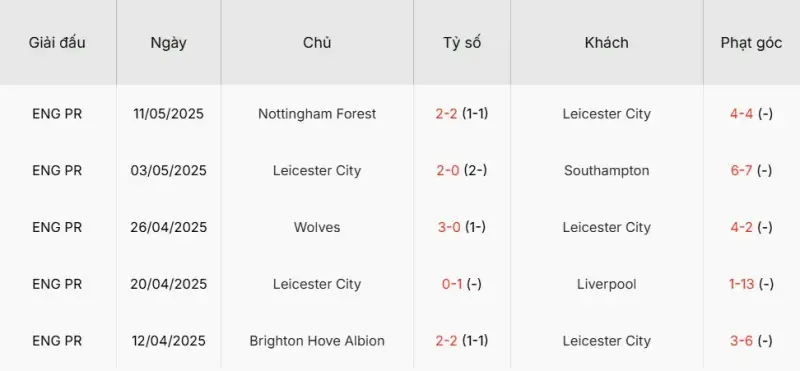Click the 6-7 corner kick stat
The image size is (800, 371).
751,170
